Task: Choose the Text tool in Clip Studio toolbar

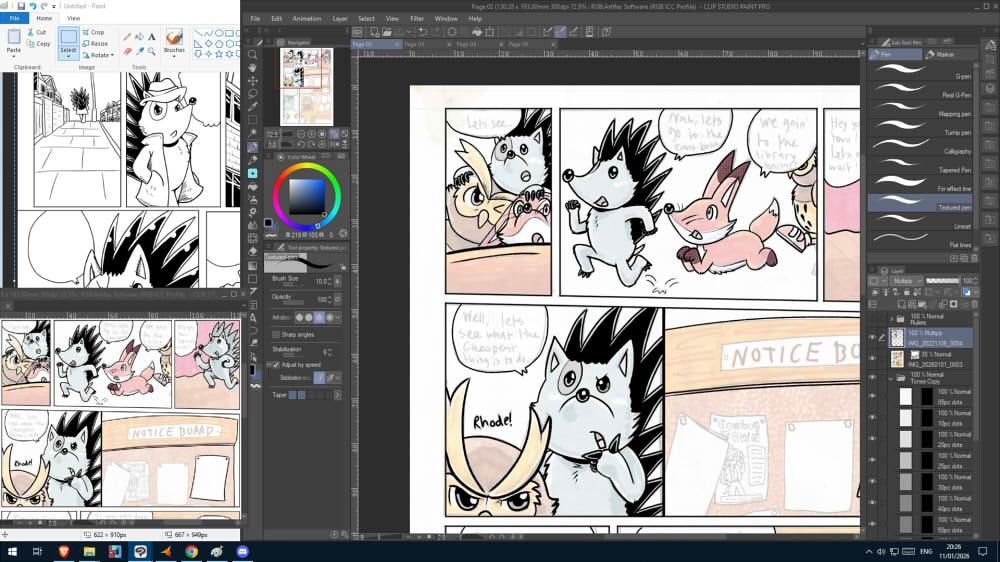Action: pyautogui.click(x=254, y=318)
